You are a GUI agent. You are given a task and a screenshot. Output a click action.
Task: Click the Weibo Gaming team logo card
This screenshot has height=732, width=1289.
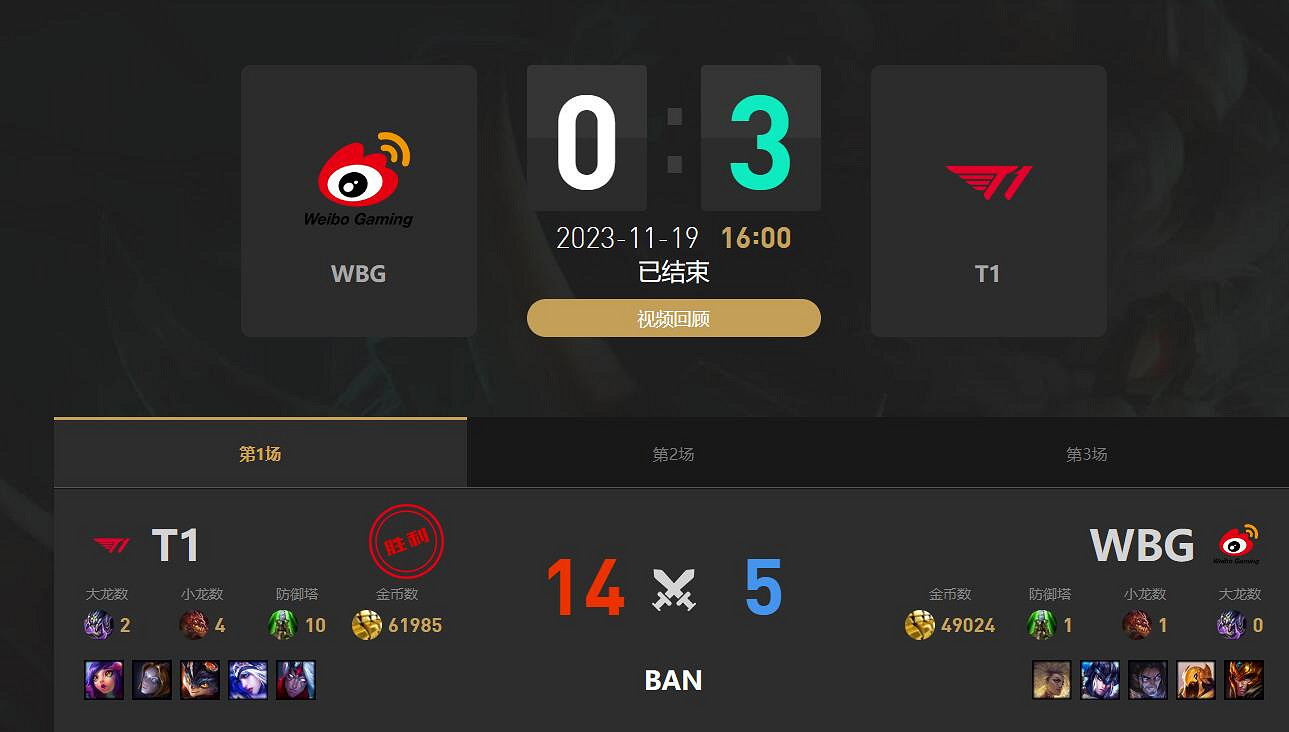(358, 201)
